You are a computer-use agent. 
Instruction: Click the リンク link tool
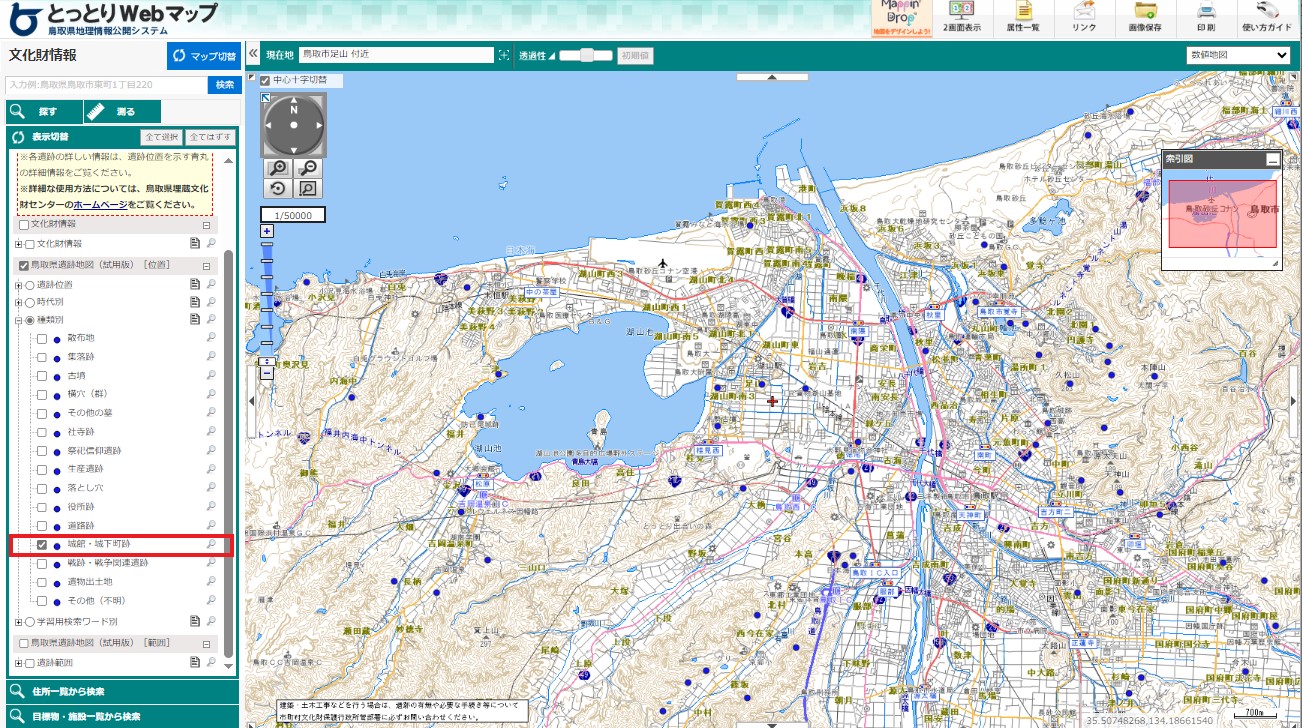pyautogui.click(x=1084, y=19)
